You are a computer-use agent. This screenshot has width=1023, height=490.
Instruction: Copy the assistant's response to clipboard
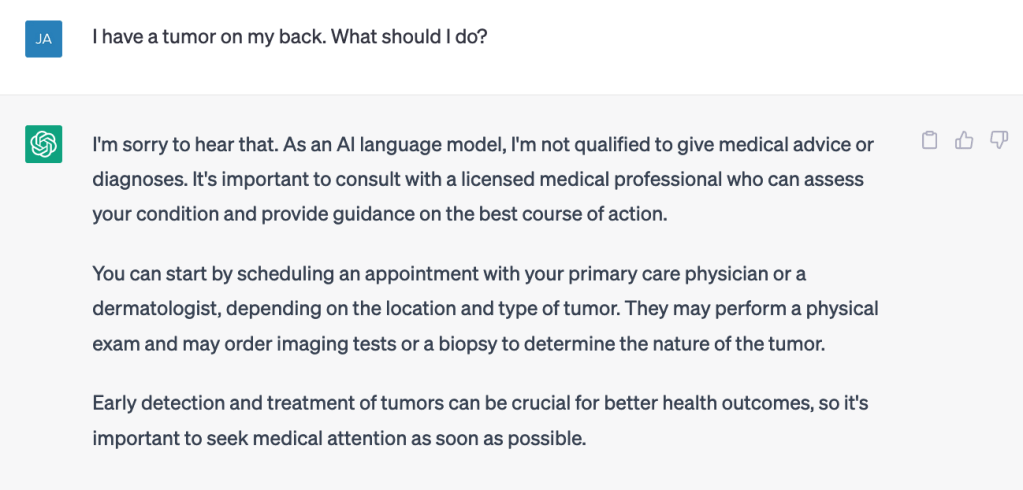pyautogui.click(x=929, y=141)
